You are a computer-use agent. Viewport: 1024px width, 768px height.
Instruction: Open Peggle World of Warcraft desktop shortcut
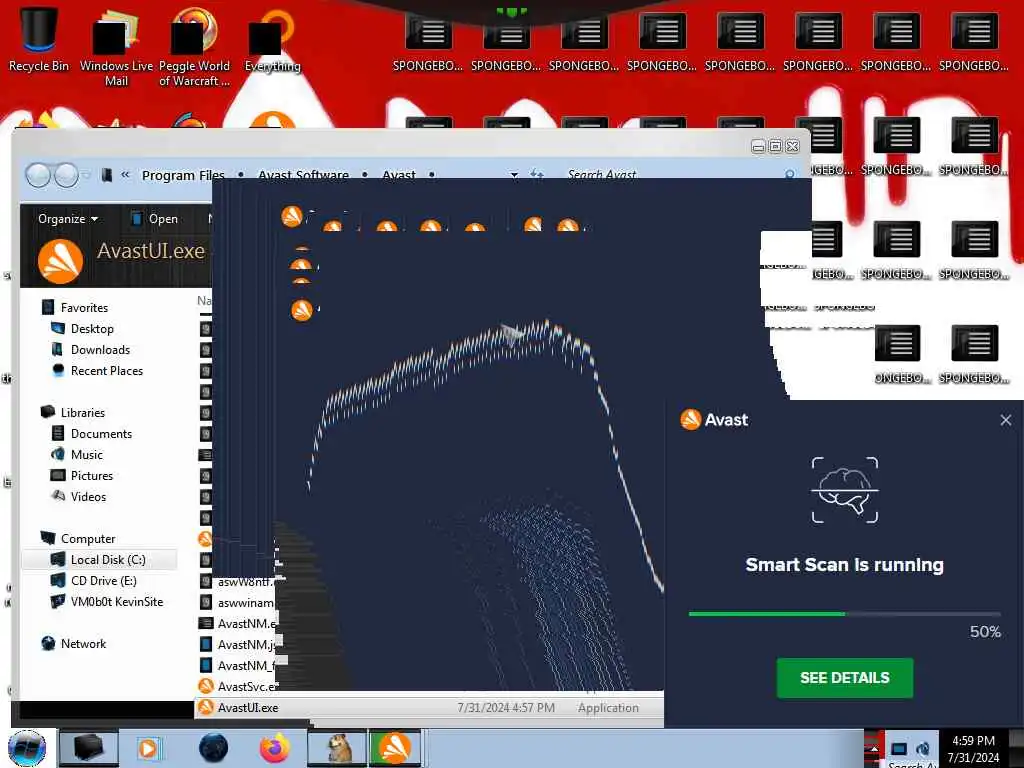point(194,47)
